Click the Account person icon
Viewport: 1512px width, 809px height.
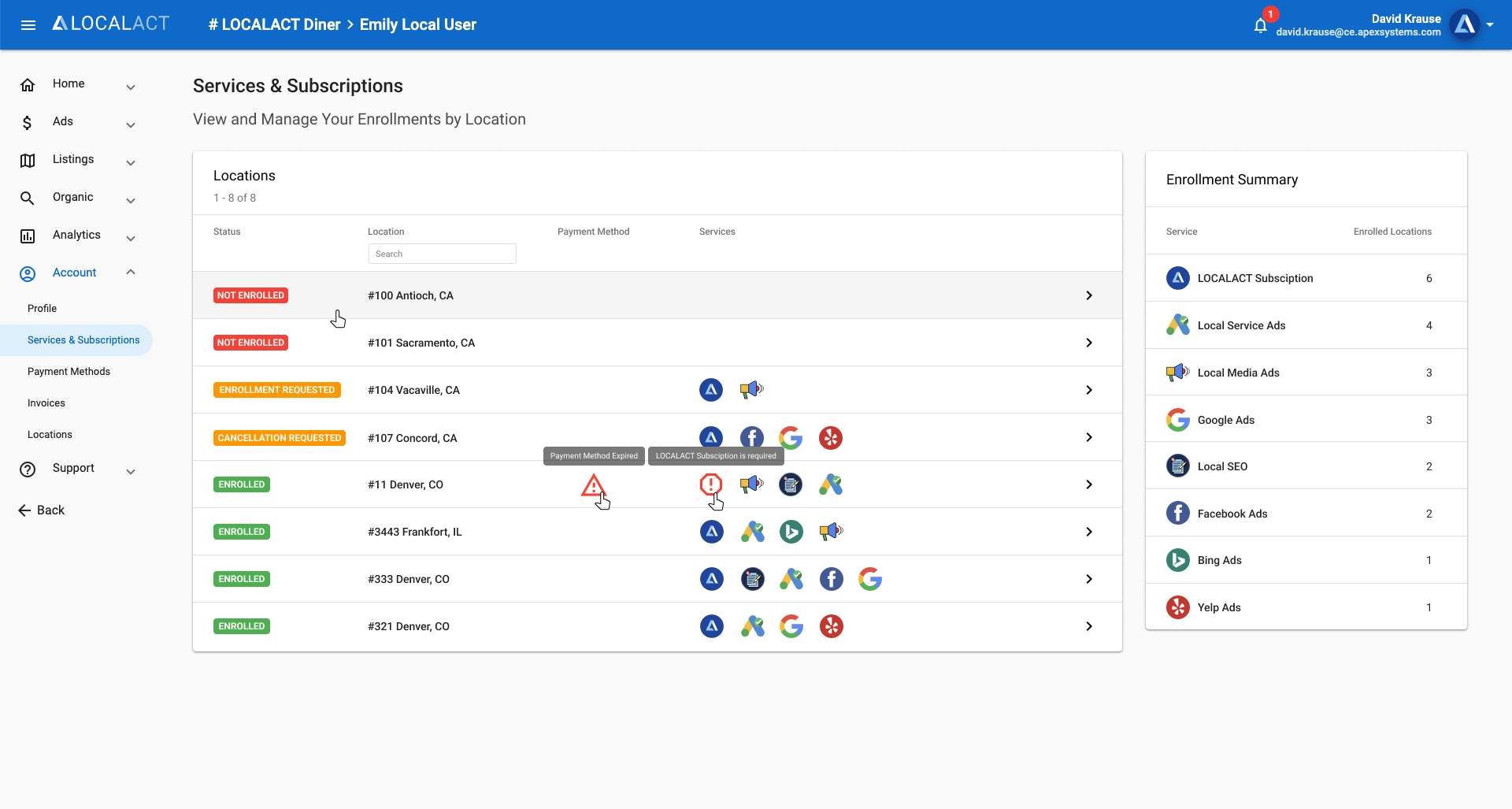pos(28,273)
